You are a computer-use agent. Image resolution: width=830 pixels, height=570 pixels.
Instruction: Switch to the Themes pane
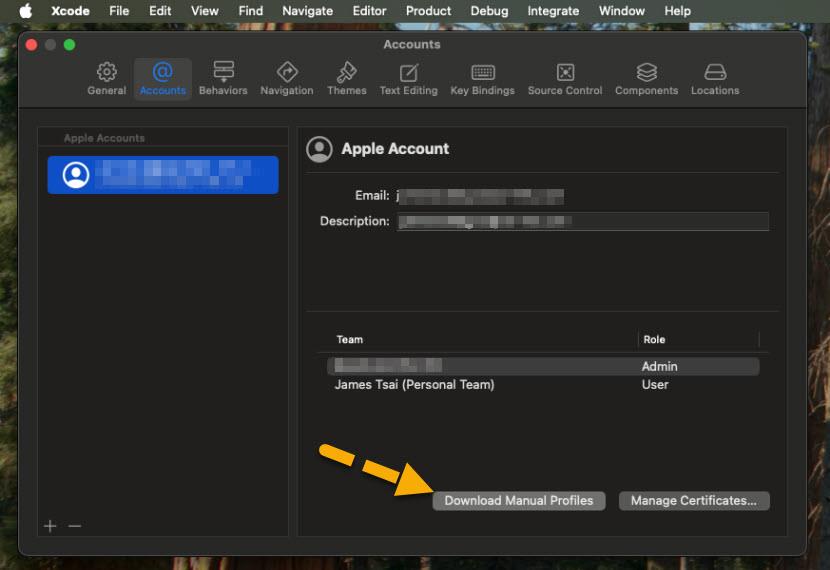tap(347, 78)
